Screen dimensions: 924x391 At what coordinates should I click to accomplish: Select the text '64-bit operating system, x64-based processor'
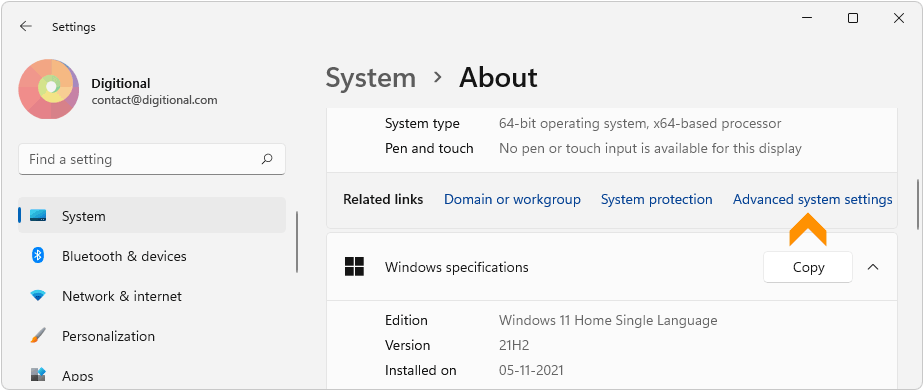[x=640, y=124]
